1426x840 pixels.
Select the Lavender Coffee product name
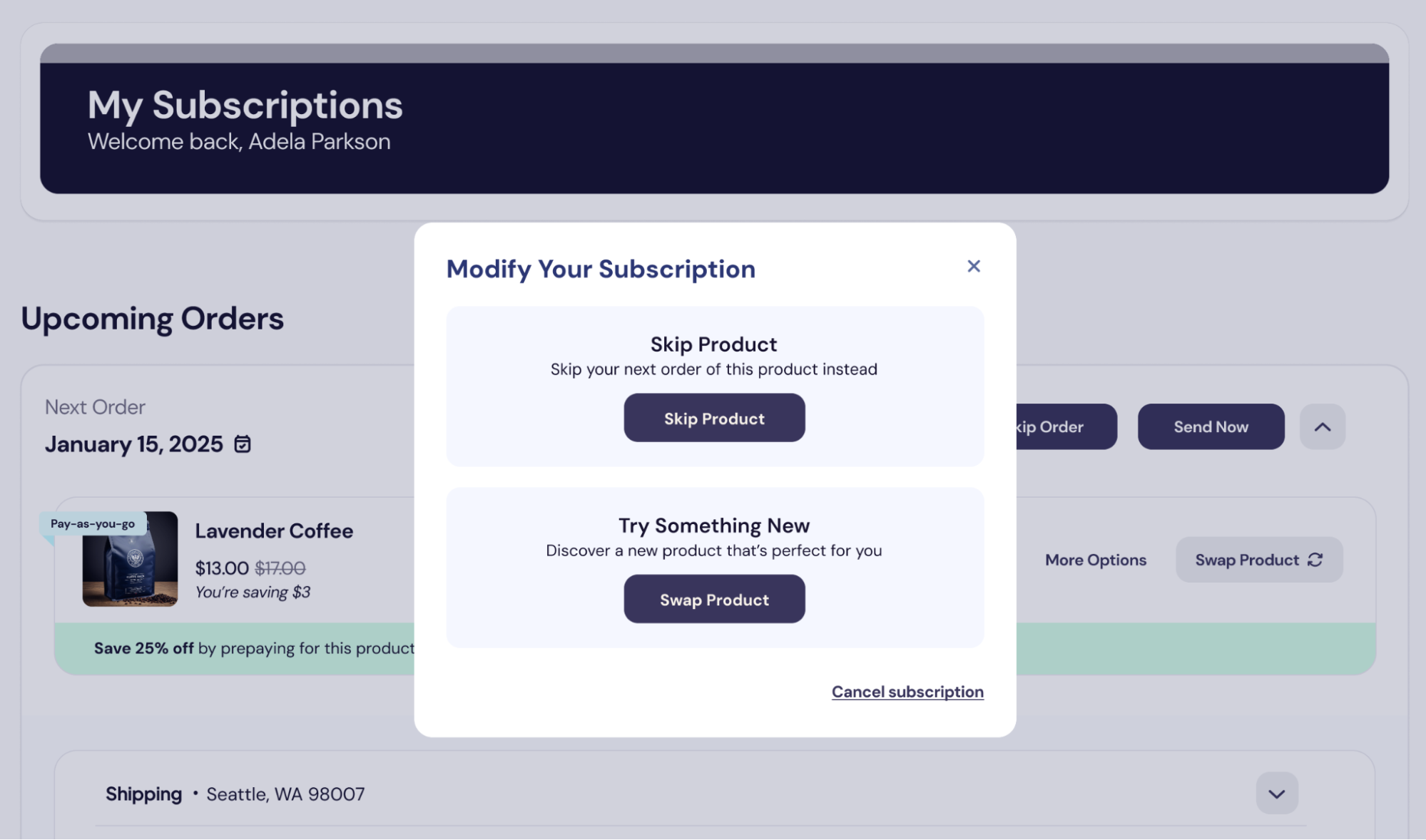click(274, 531)
